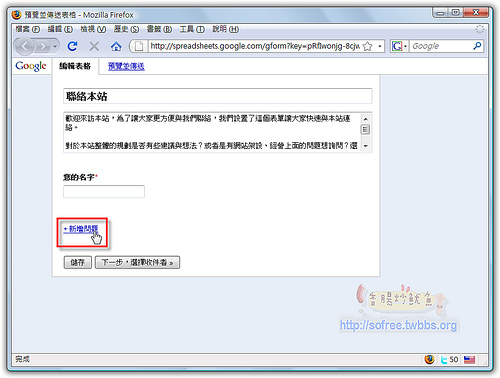Click the description scrollbar up arrow
The height and width of the screenshot is (378, 500).
click(366, 119)
